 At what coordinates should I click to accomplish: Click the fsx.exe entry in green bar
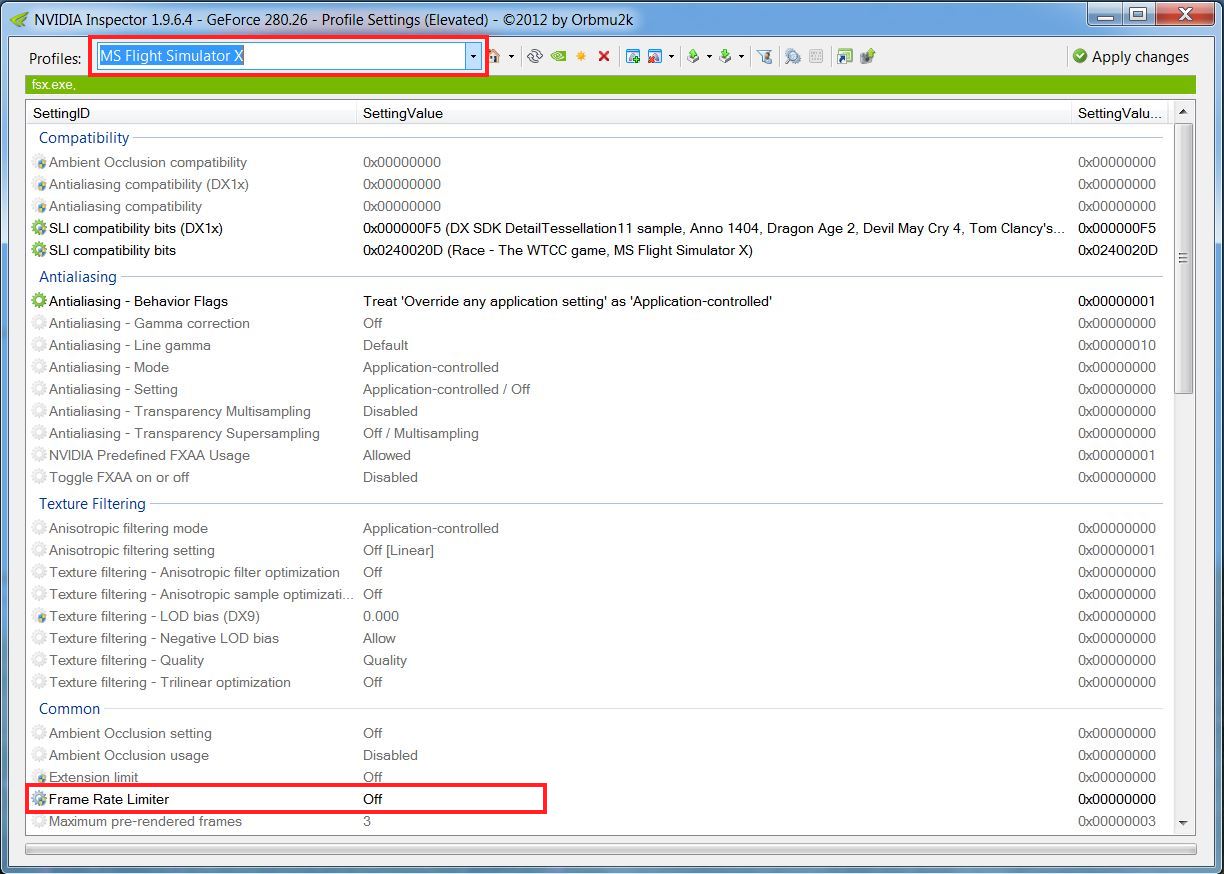tap(53, 85)
